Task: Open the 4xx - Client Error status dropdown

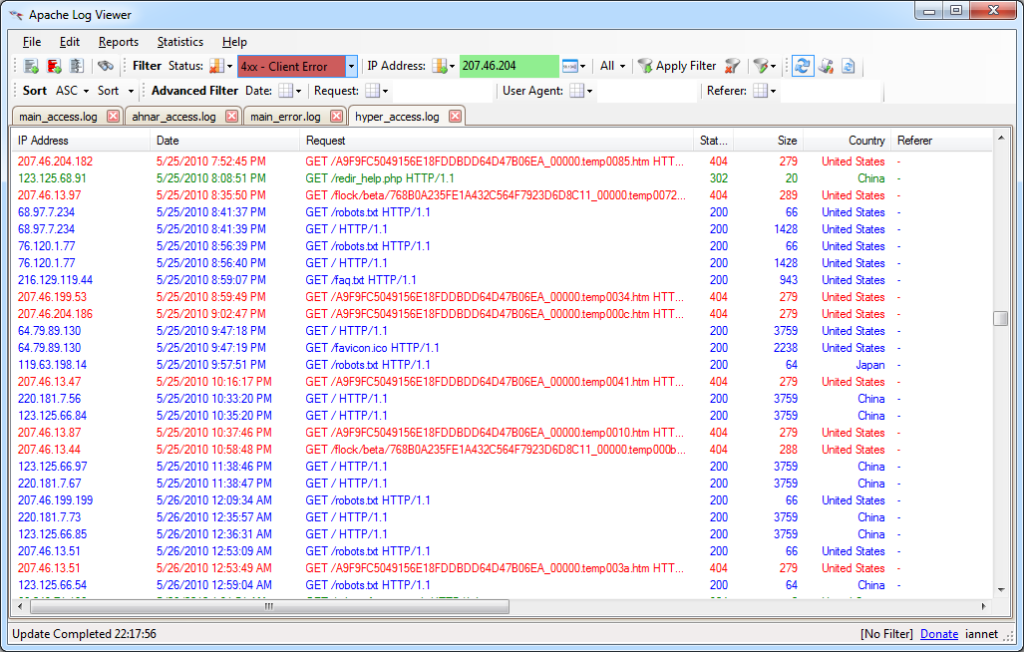Action: coord(351,66)
